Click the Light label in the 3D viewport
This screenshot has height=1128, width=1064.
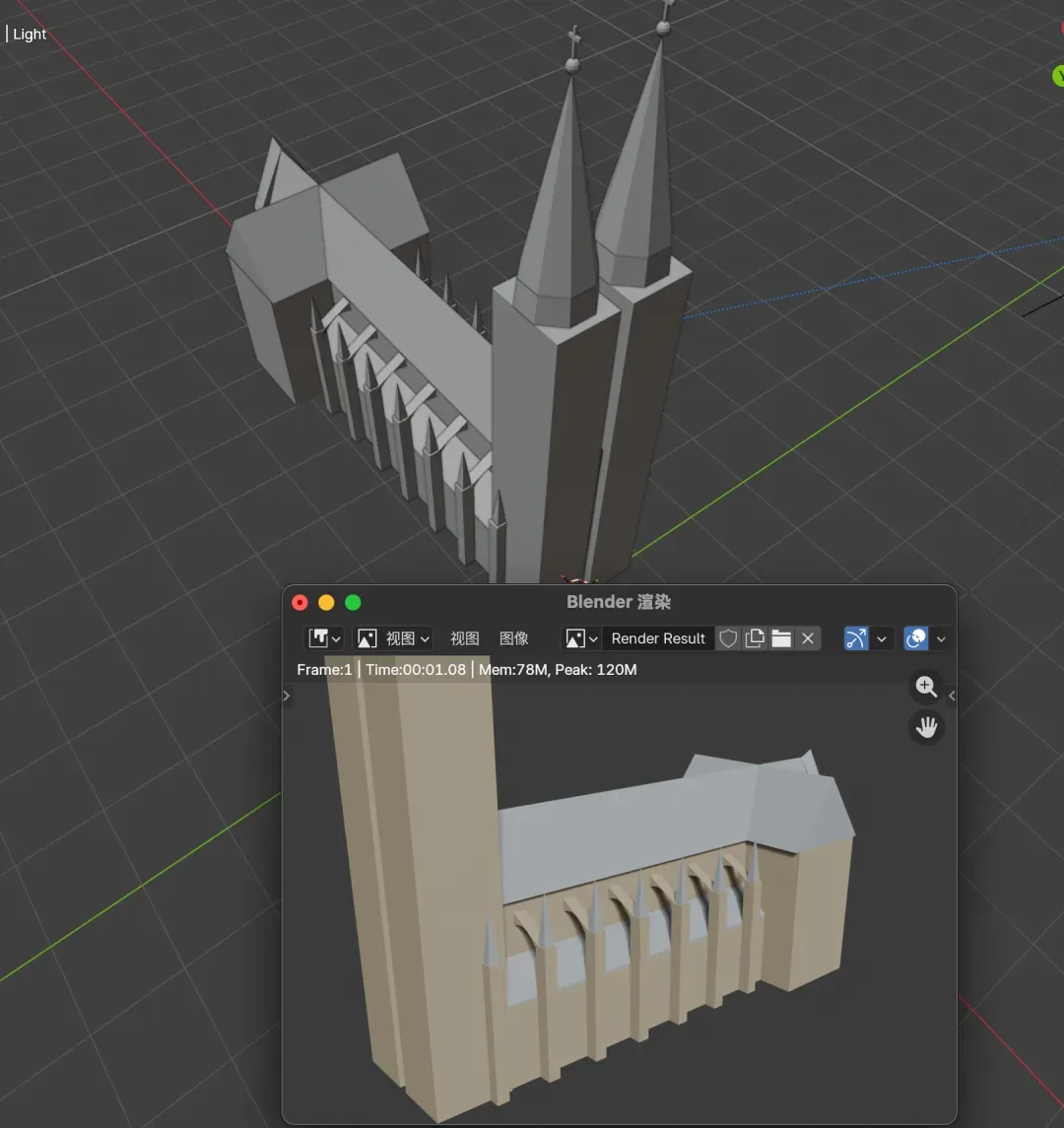click(30, 33)
